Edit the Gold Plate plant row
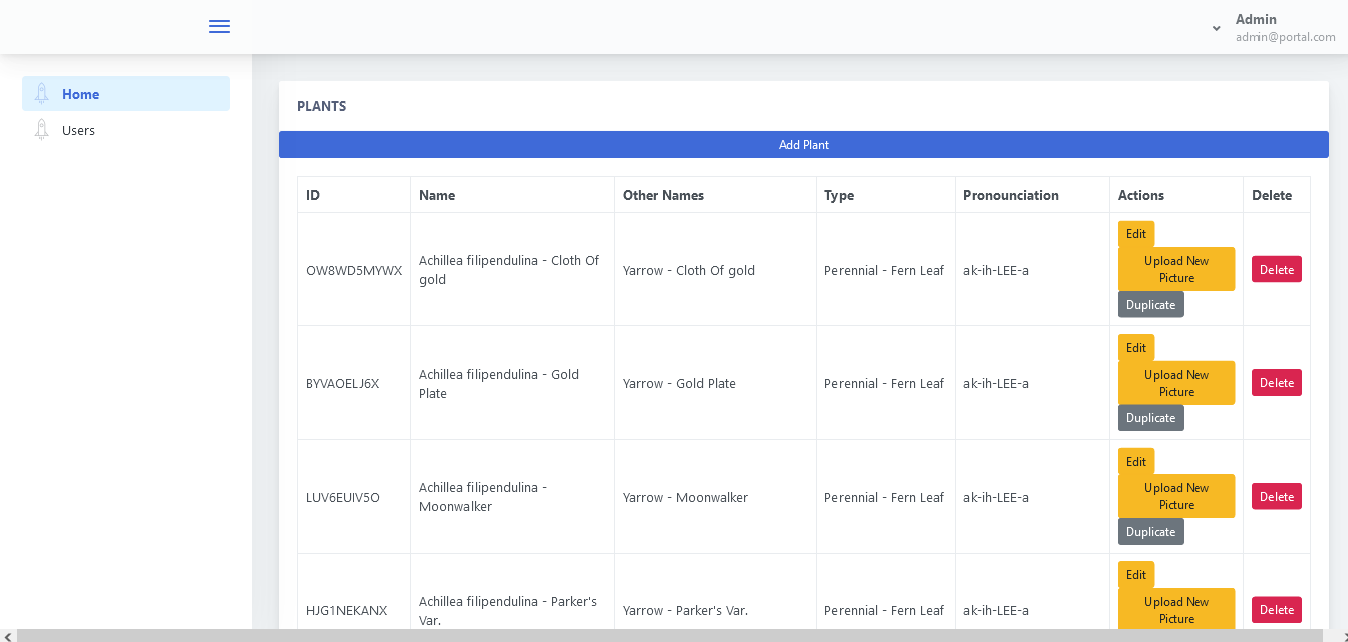Image resolution: width=1348 pixels, height=642 pixels. tap(1135, 347)
